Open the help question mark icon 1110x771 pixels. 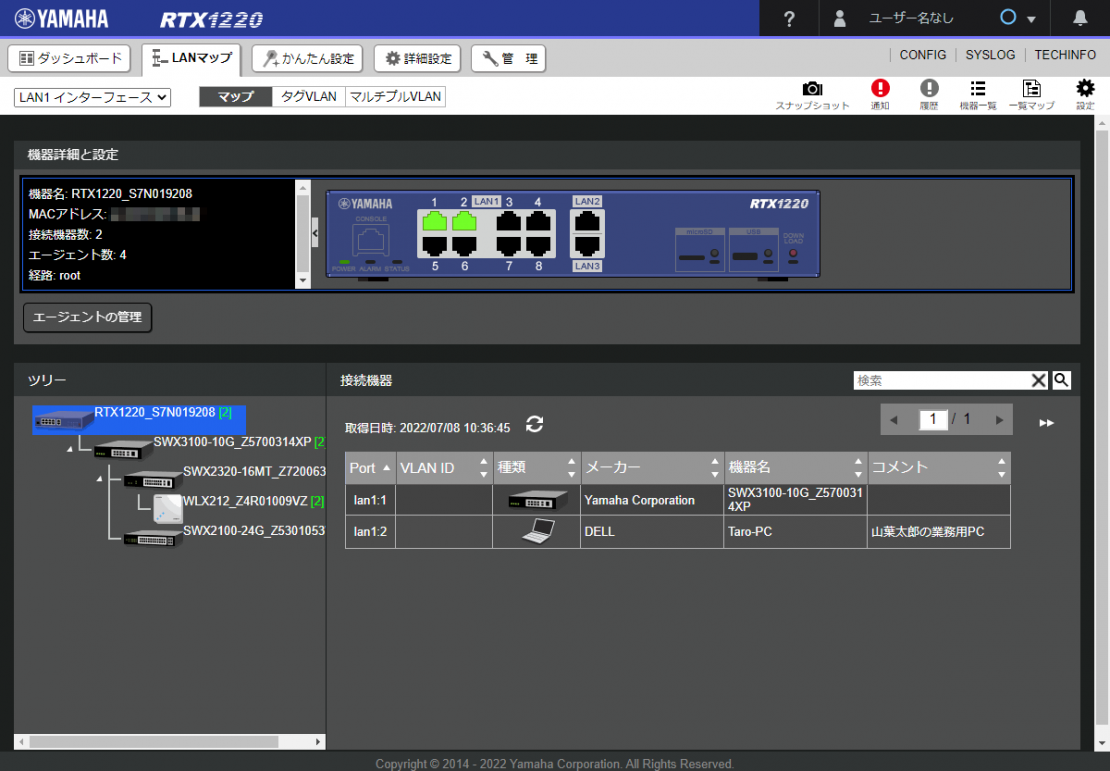pyautogui.click(x=788, y=17)
